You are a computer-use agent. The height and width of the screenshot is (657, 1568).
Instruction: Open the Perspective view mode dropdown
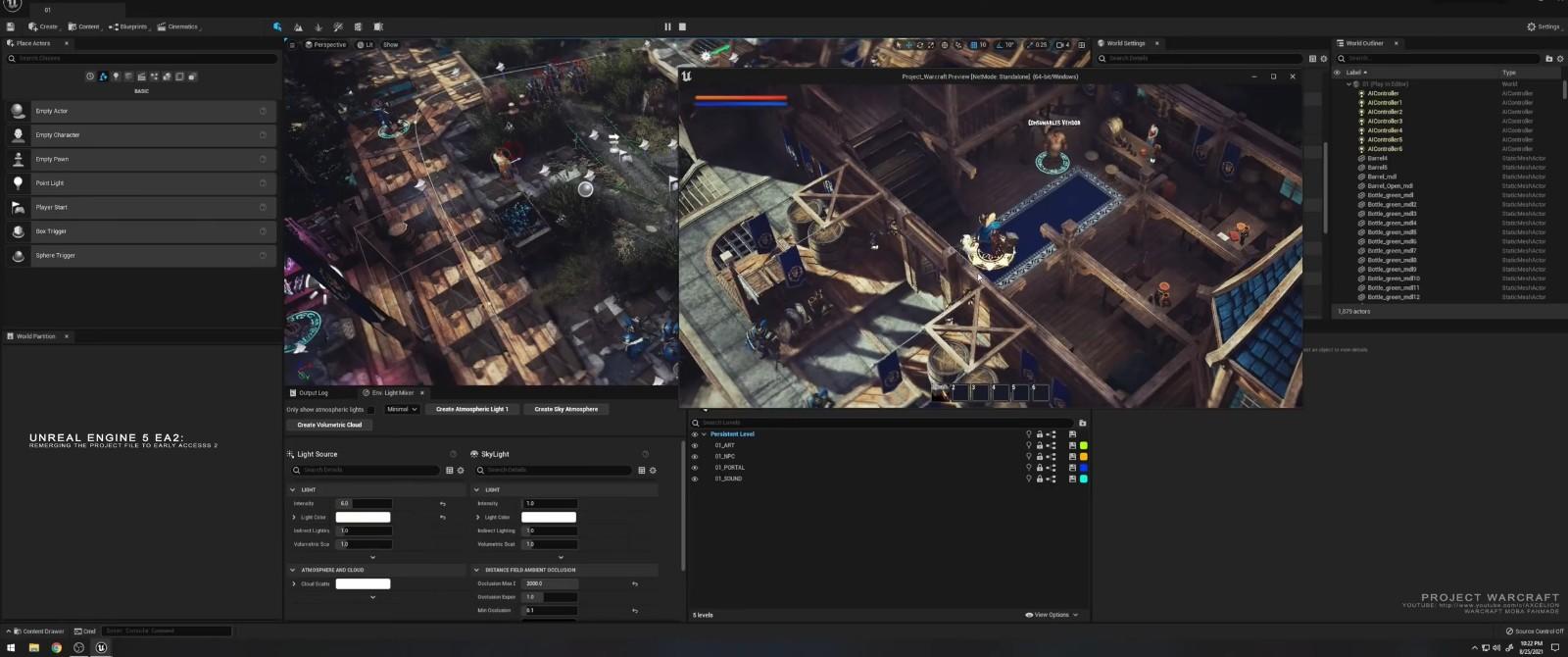click(326, 45)
